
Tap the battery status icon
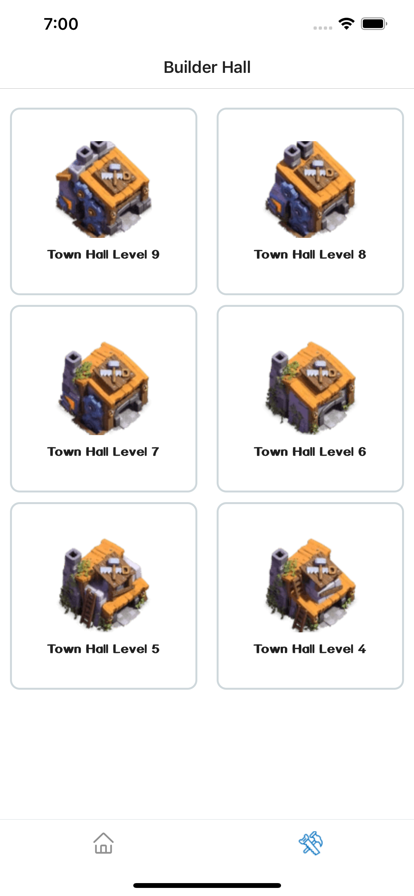(x=375, y=24)
